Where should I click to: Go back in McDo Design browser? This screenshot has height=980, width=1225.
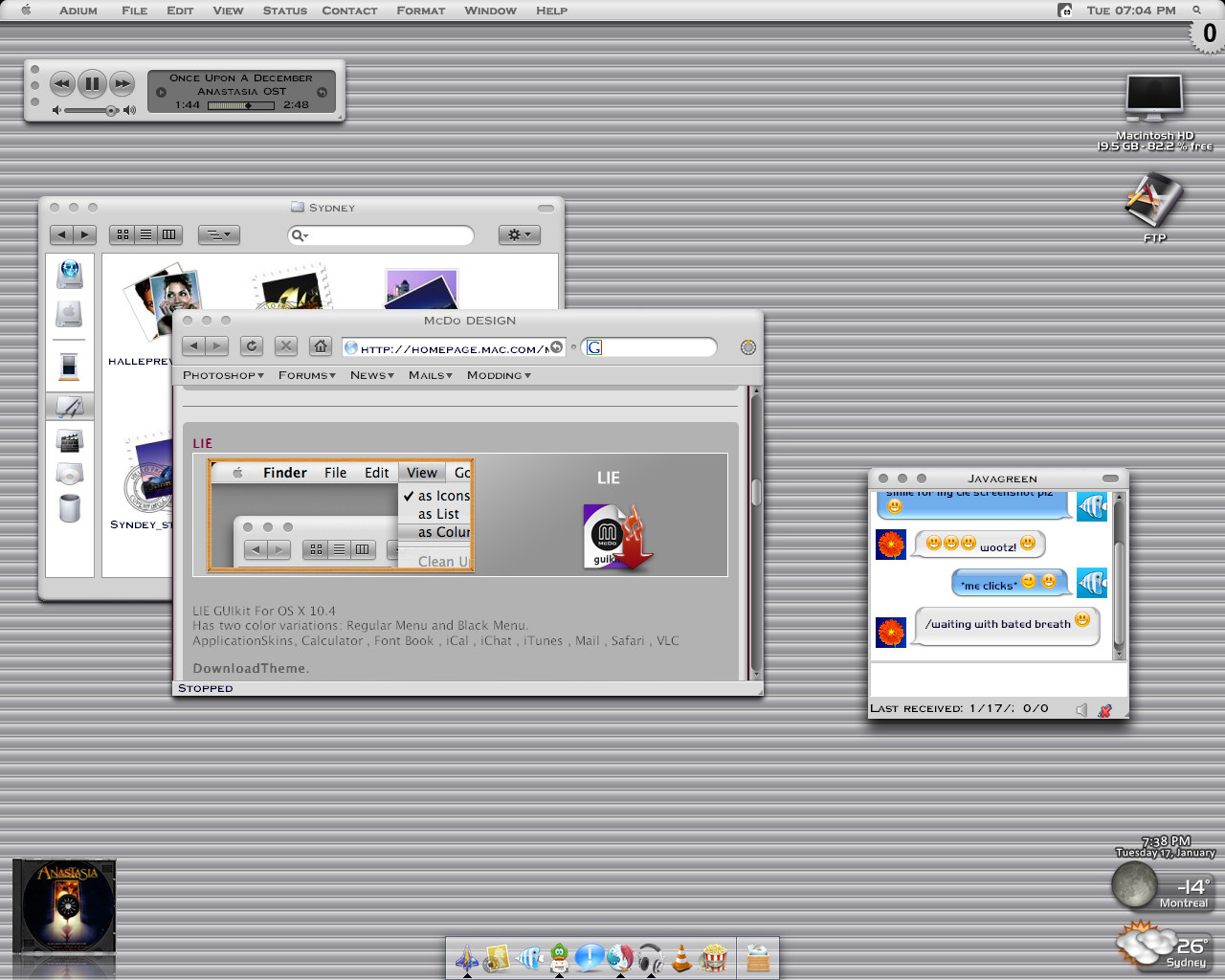(x=194, y=346)
